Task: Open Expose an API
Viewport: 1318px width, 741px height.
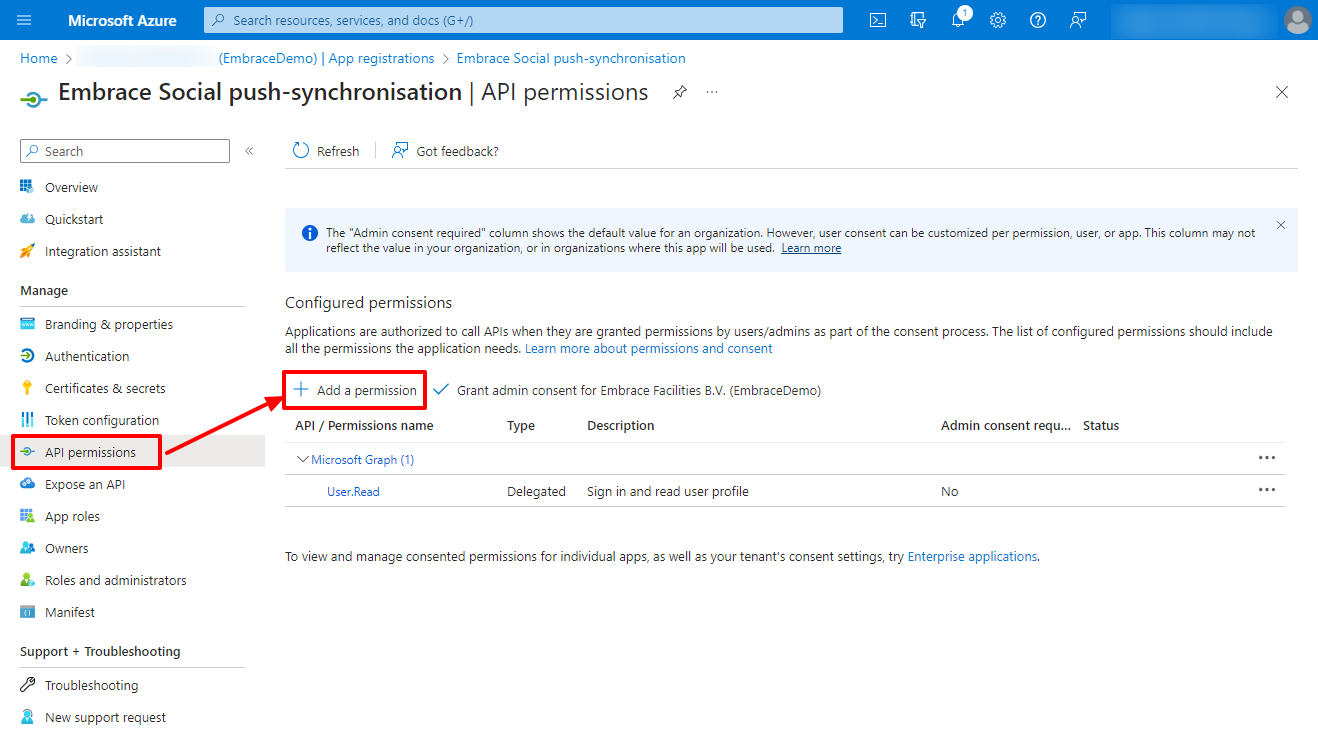Action: (85, 484)
